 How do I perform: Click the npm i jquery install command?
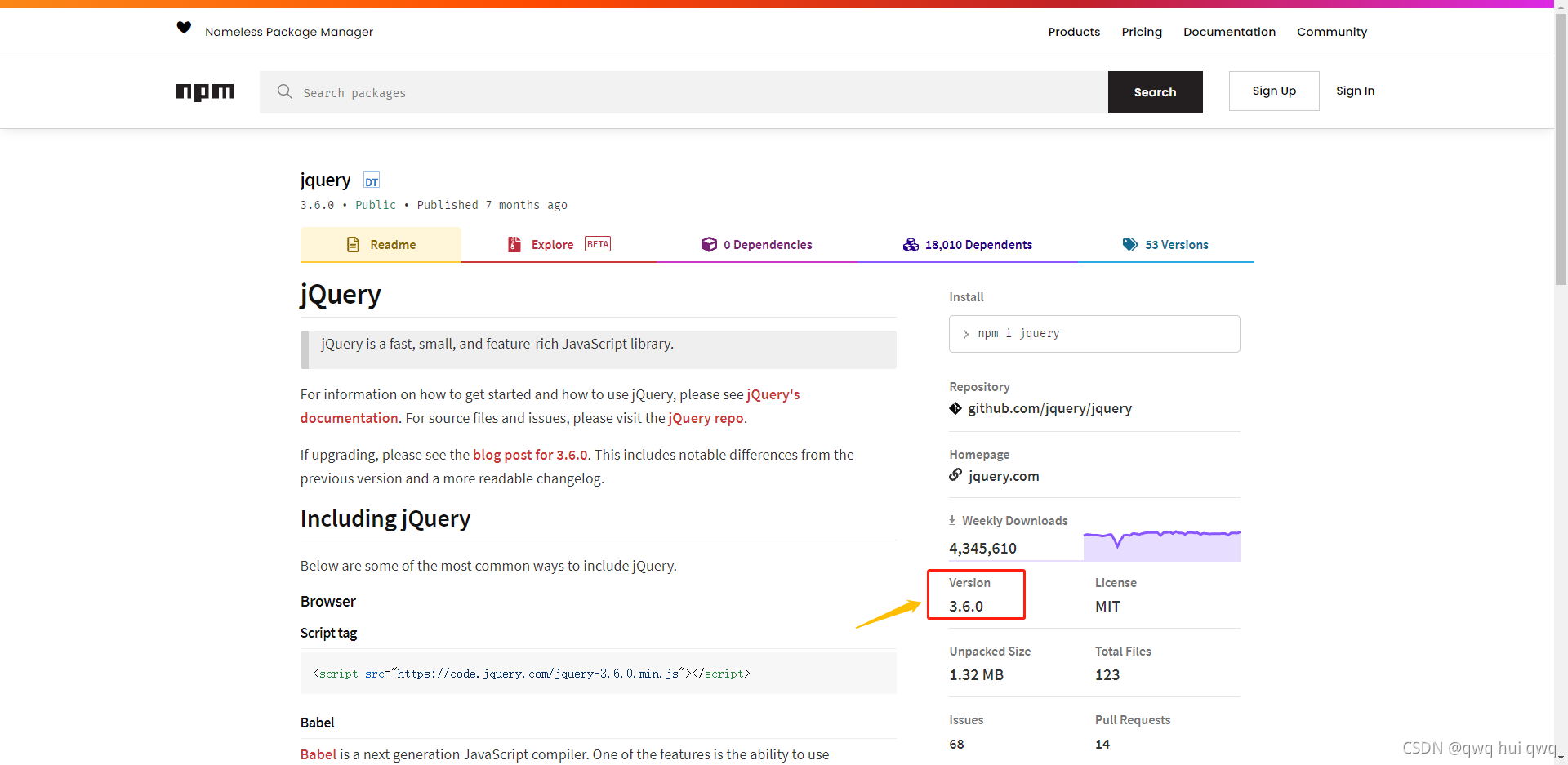pos(1094,334)
